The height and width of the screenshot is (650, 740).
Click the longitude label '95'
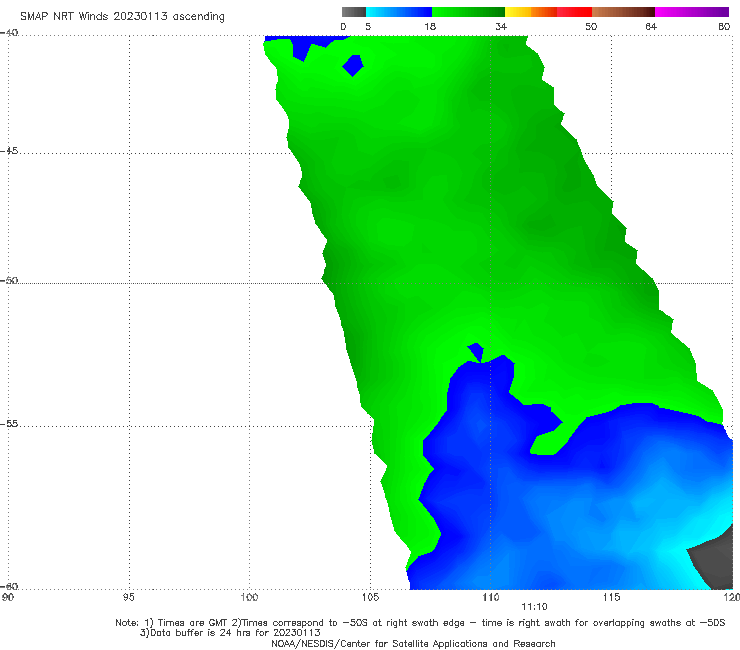point(128,598)
